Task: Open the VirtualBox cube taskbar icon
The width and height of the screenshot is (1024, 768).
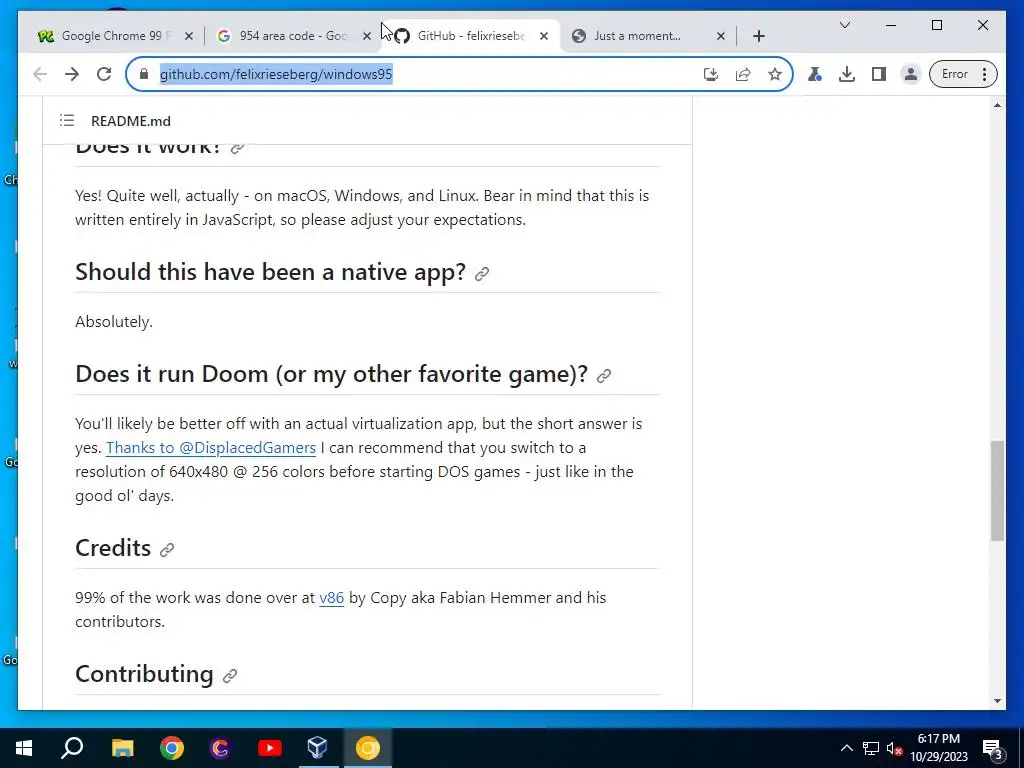Action: (317, 748)
